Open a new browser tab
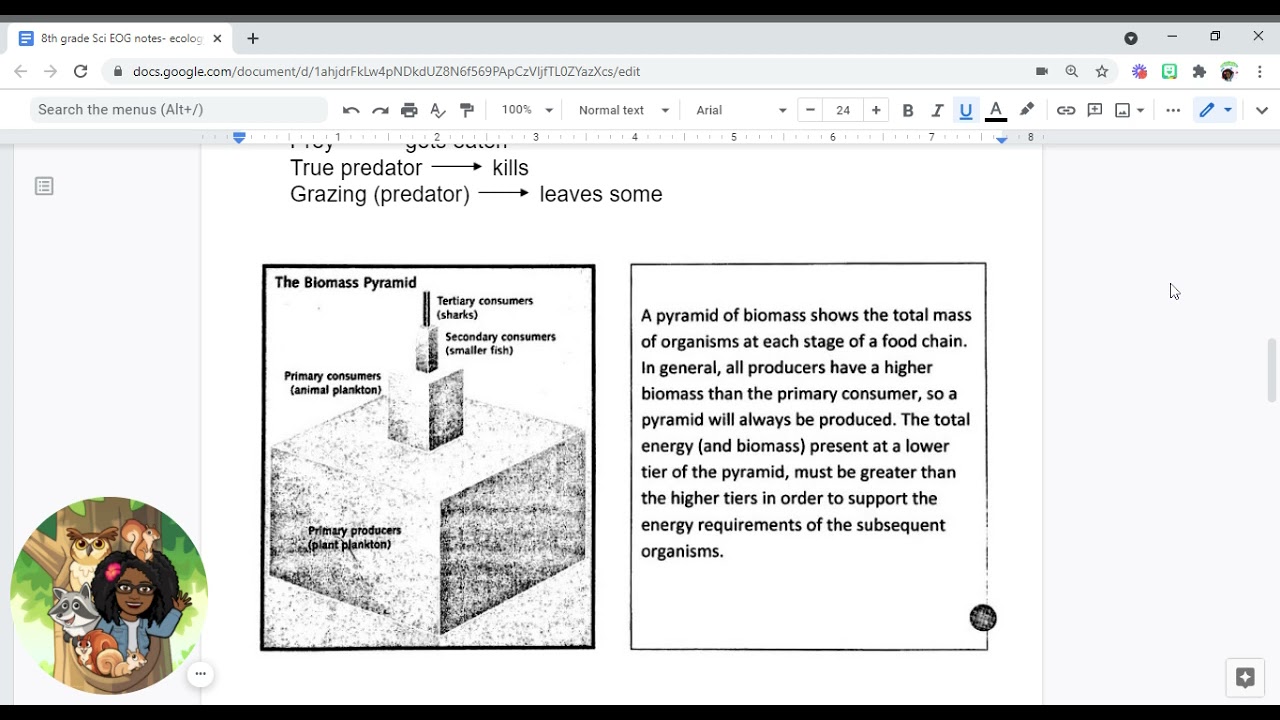This screenshot has height=720, width=1280. (x=253, y=38)
